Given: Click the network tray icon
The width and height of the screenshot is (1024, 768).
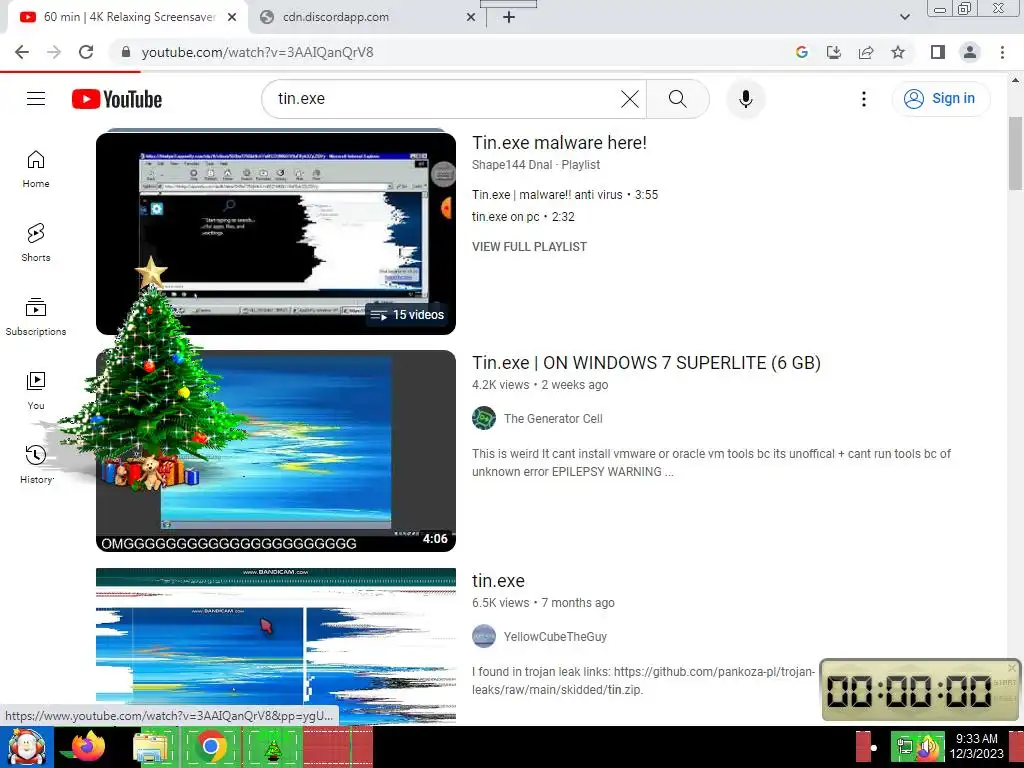Looking at the screenshot, I should (x=904, y=748).
